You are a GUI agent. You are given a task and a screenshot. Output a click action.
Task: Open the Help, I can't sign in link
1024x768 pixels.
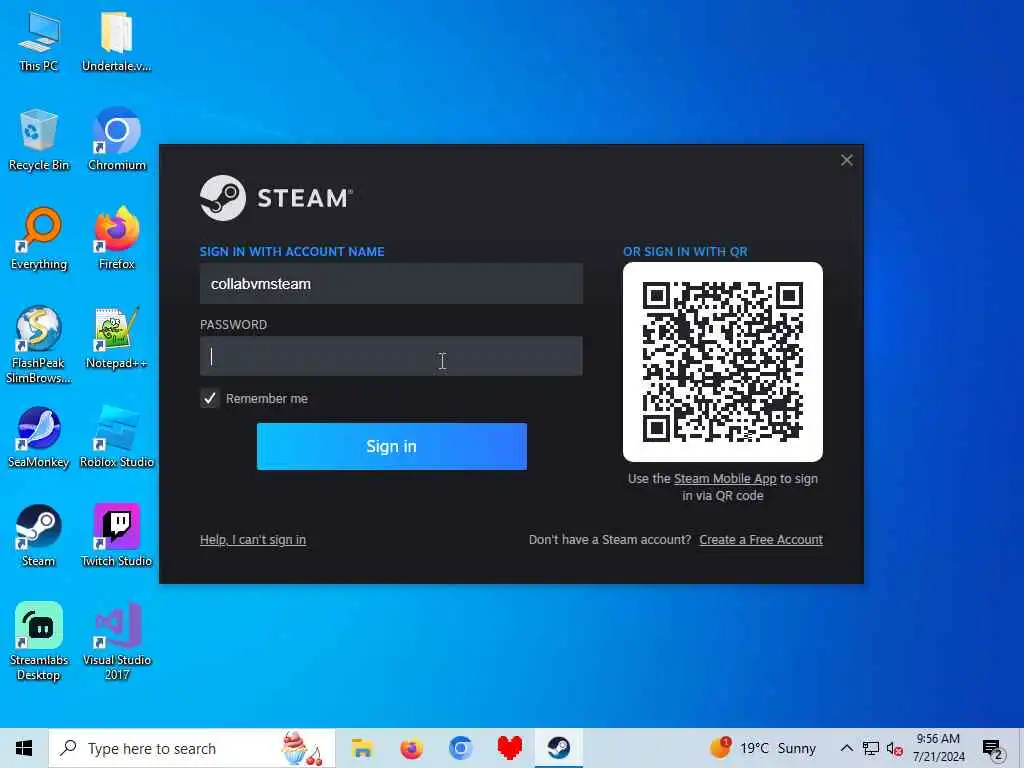tap(253, 539)
